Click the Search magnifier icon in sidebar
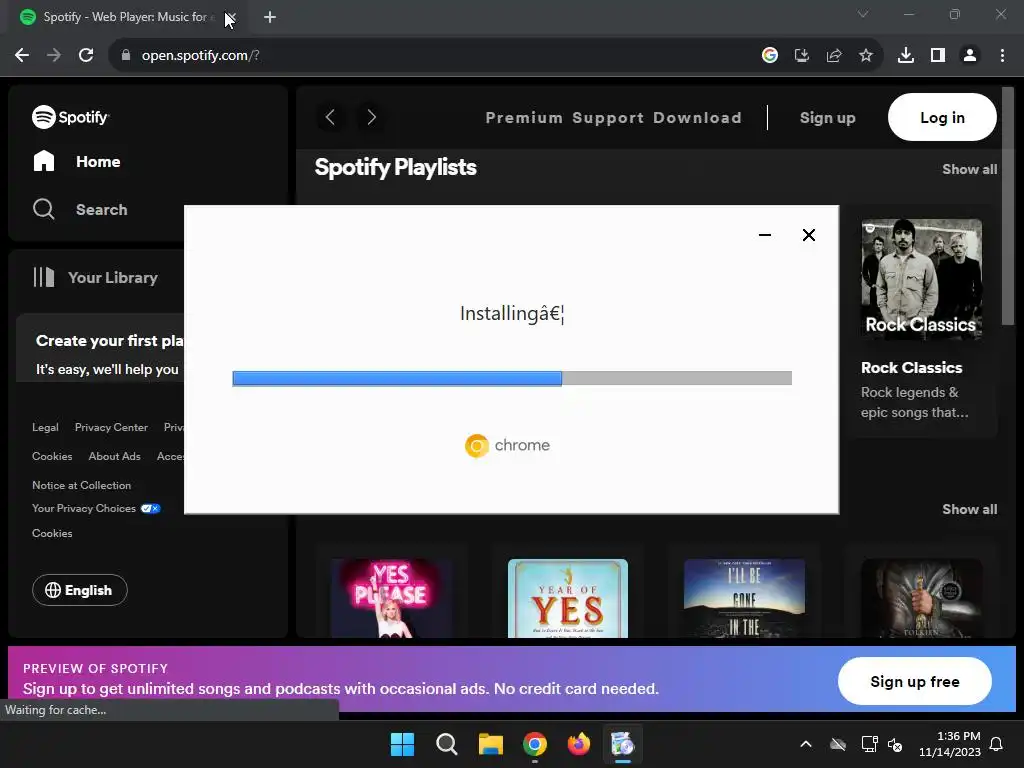This screenshot has width=1024, height=768. tap(44, 209)
